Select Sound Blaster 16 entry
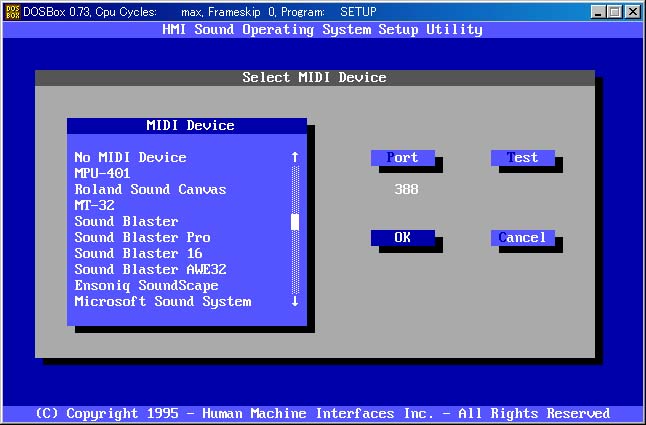This screenshot has width=646, height=425. [x=138, y=254]
